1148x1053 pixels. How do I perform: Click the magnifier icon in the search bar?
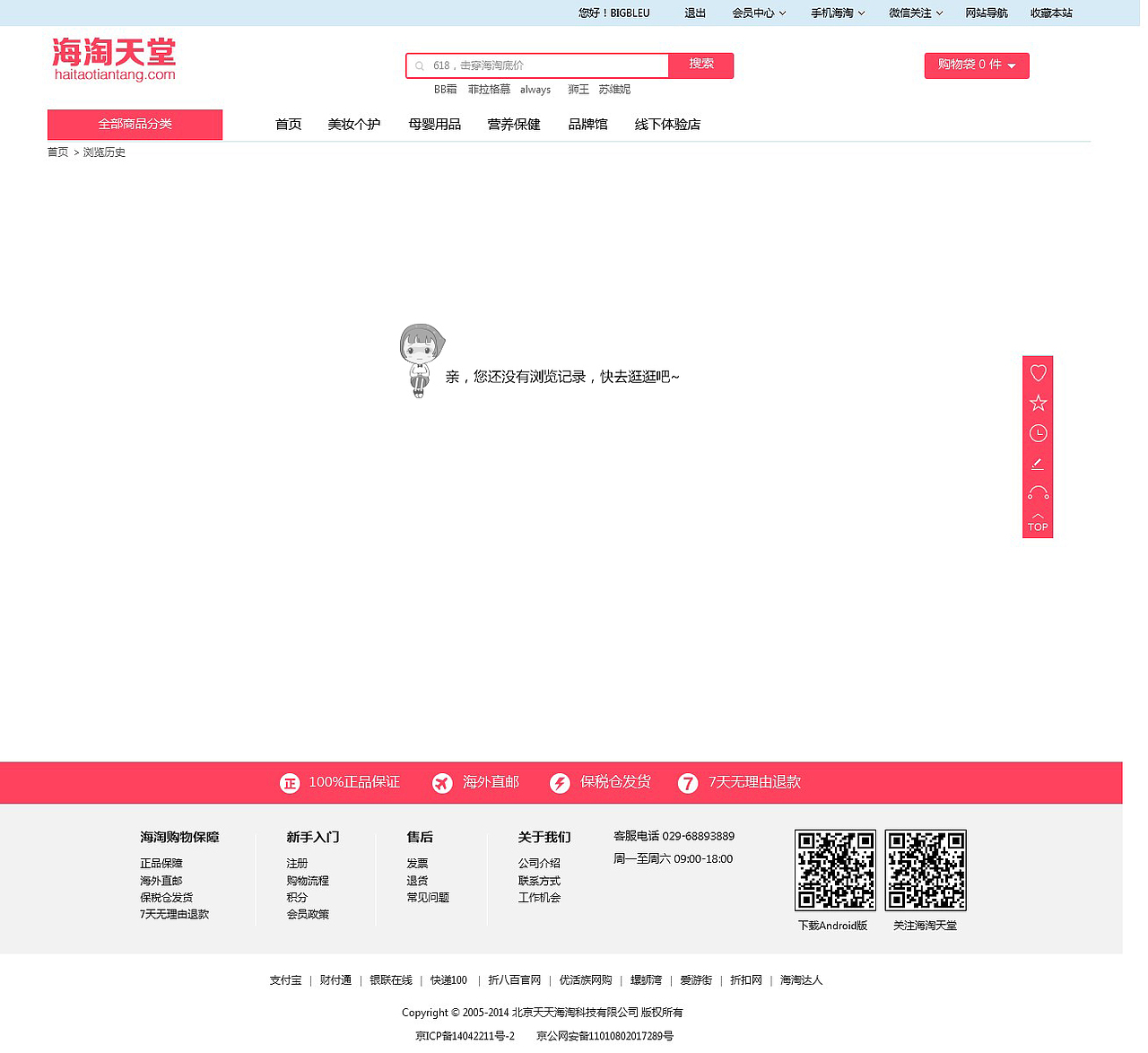[420, 65]
